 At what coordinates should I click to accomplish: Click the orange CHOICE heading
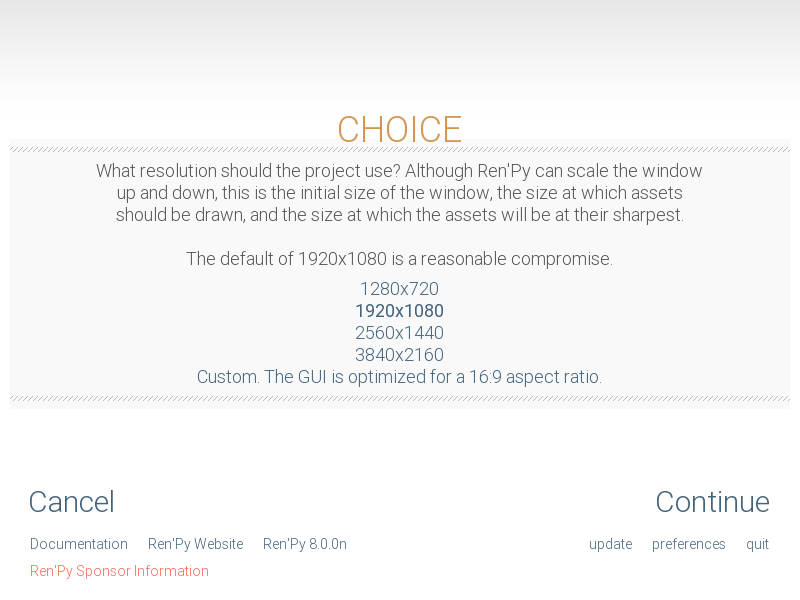click(x=399, y=129)
